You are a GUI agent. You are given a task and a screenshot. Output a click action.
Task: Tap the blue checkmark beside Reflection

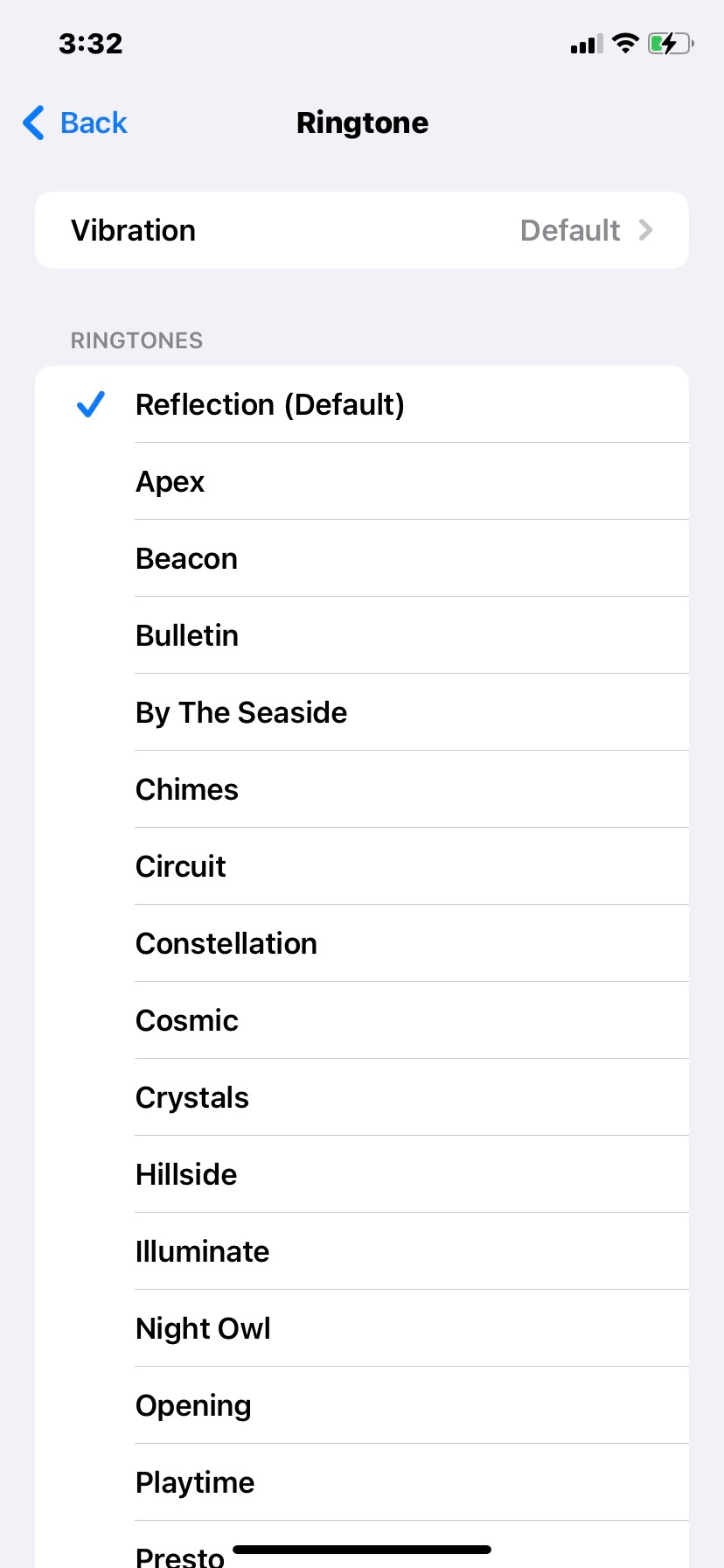click(91, 404)
